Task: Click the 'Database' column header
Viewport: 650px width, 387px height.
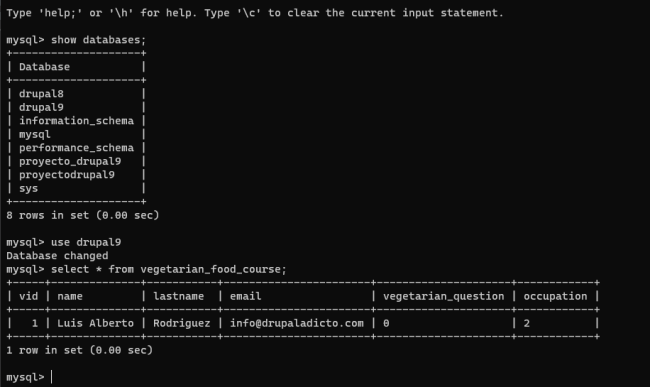Action: 44,67
